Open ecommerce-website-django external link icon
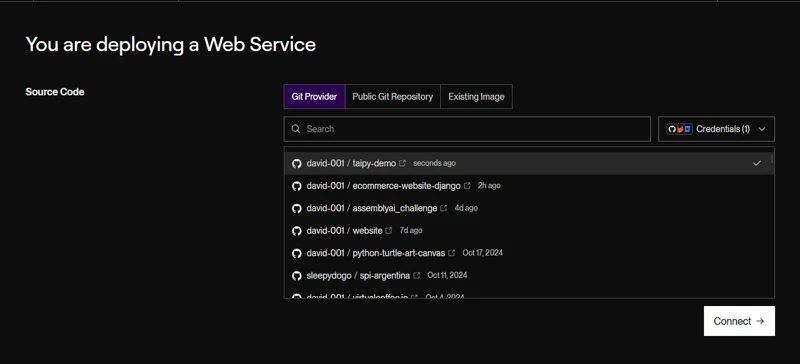Viewport: 800px width, 364px height. click(x=467, y=186)
